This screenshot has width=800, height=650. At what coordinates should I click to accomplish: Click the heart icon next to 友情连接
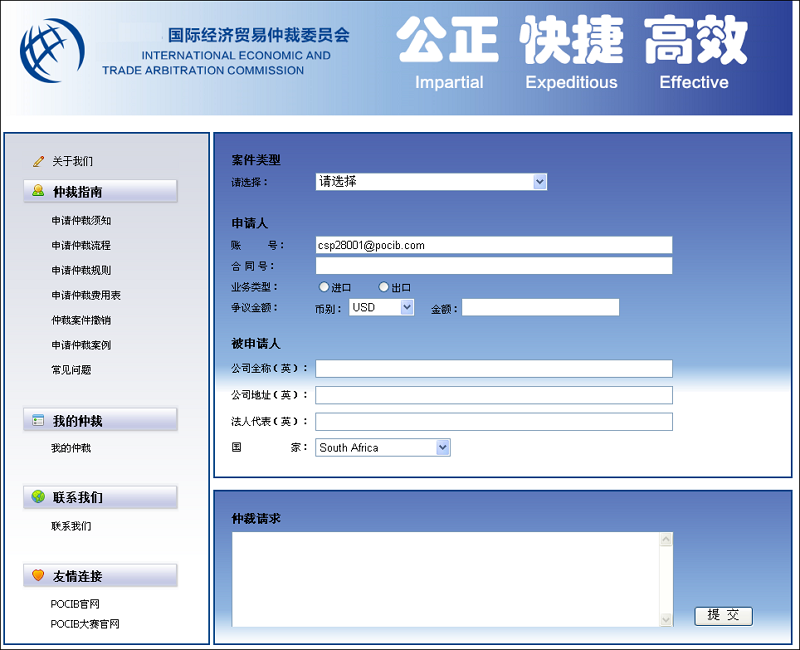tap(38, 576)
